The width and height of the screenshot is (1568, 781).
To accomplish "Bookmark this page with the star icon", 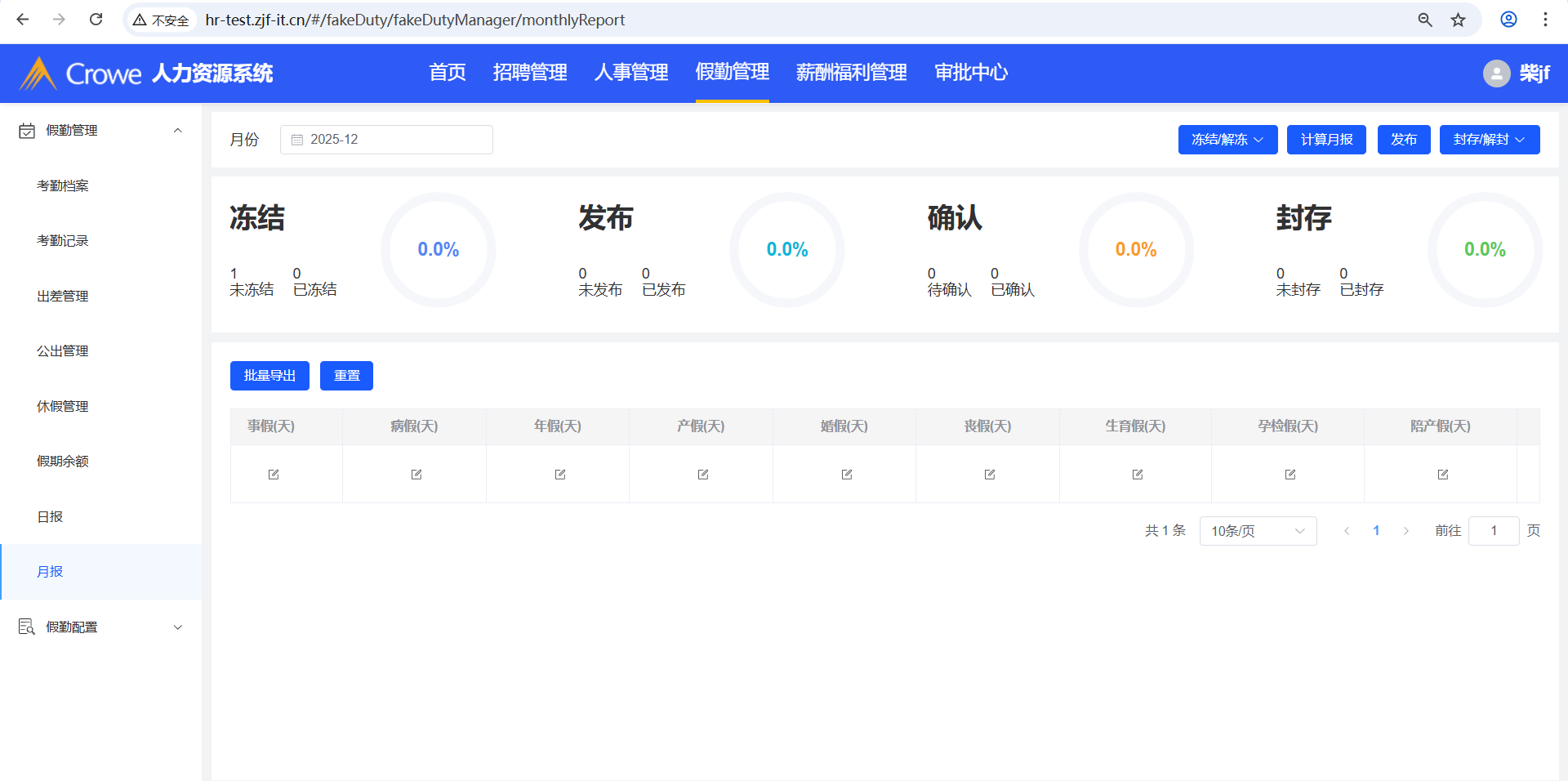I will click(1459, 20).
